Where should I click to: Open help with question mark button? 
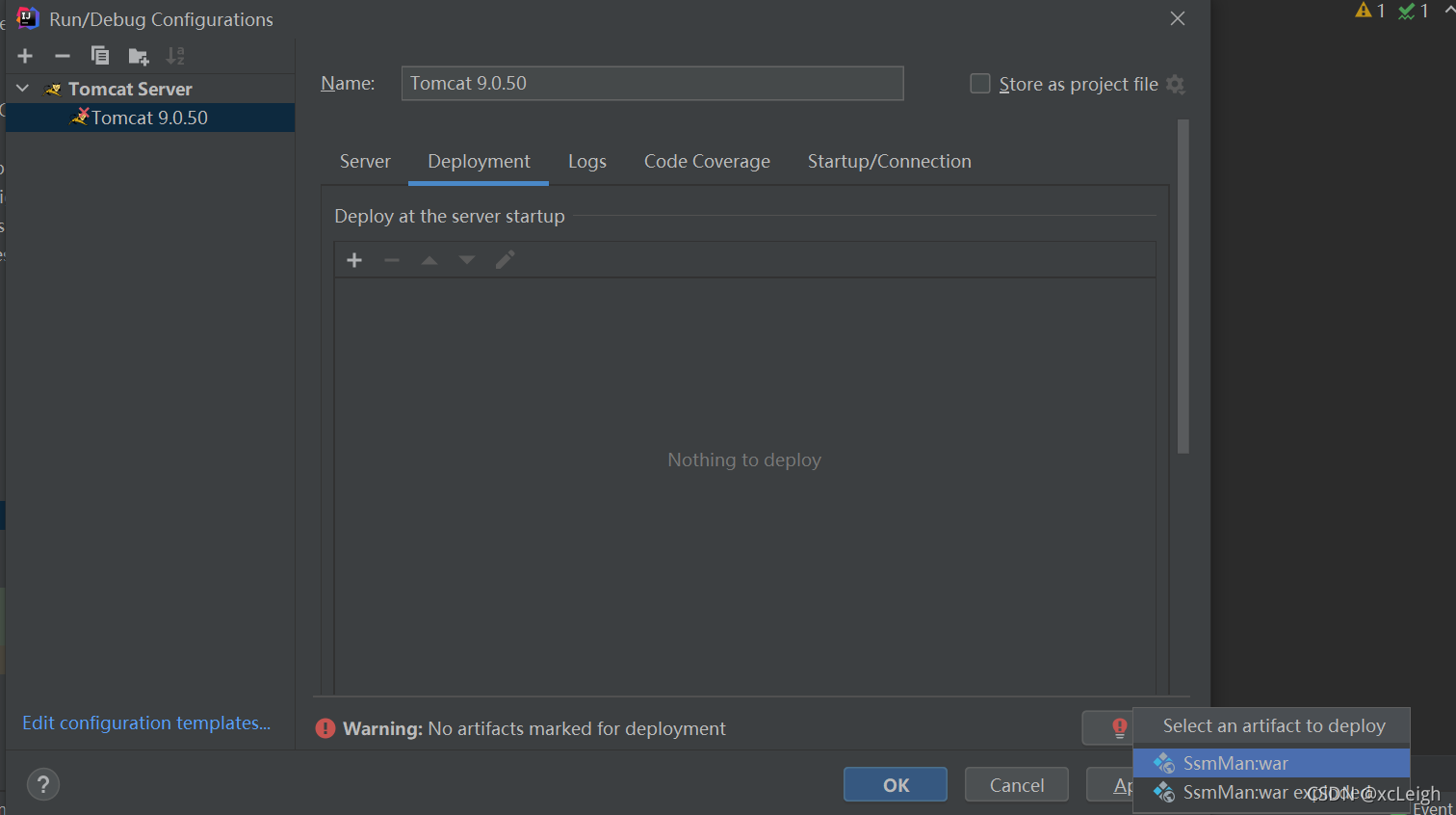point(43,784)
